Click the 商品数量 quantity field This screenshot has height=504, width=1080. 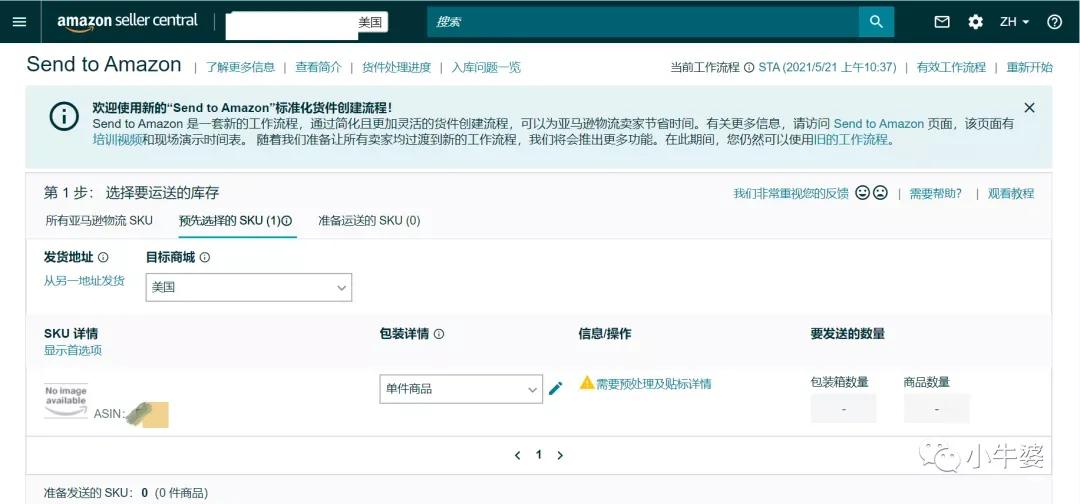pos(937,408)
